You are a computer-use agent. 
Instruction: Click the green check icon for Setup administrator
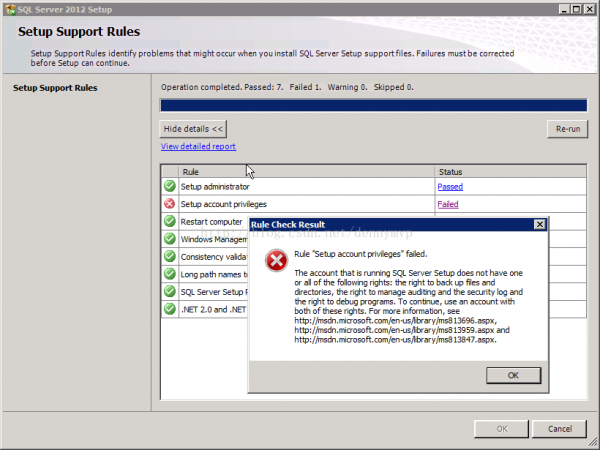pos(170,186)
